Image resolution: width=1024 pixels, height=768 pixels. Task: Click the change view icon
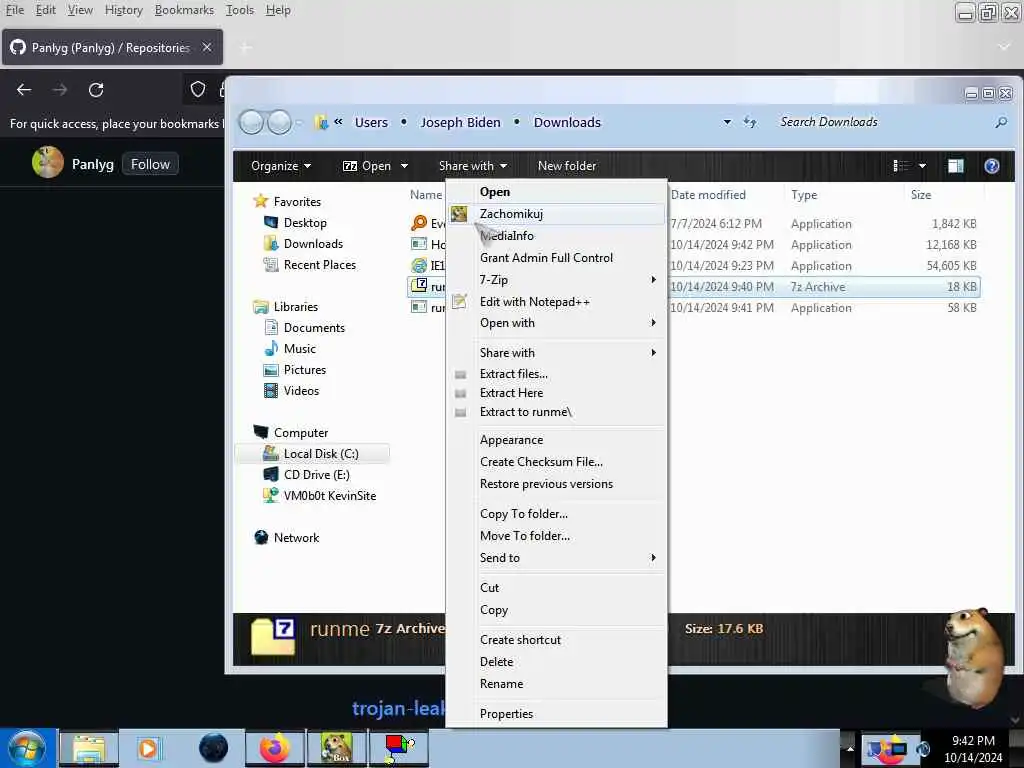pos(901,166)
